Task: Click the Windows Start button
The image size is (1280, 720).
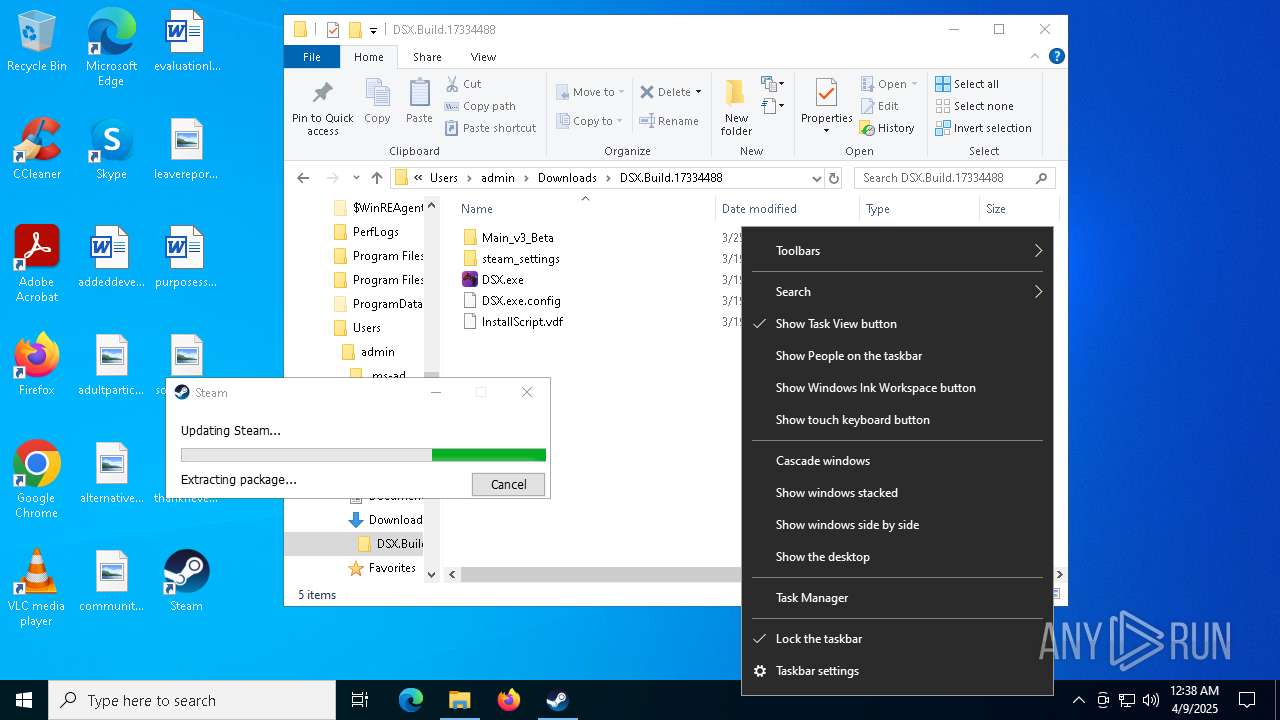Action: (x=24, y=700)
